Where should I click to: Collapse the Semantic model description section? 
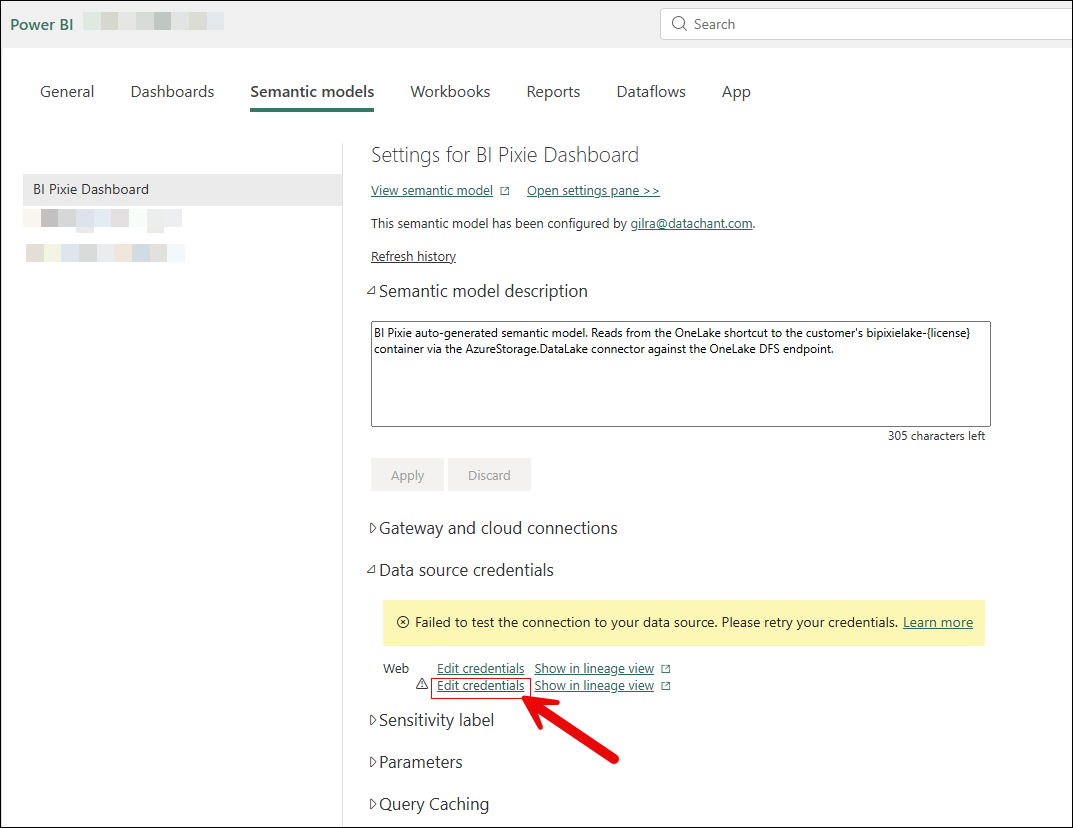371,291
